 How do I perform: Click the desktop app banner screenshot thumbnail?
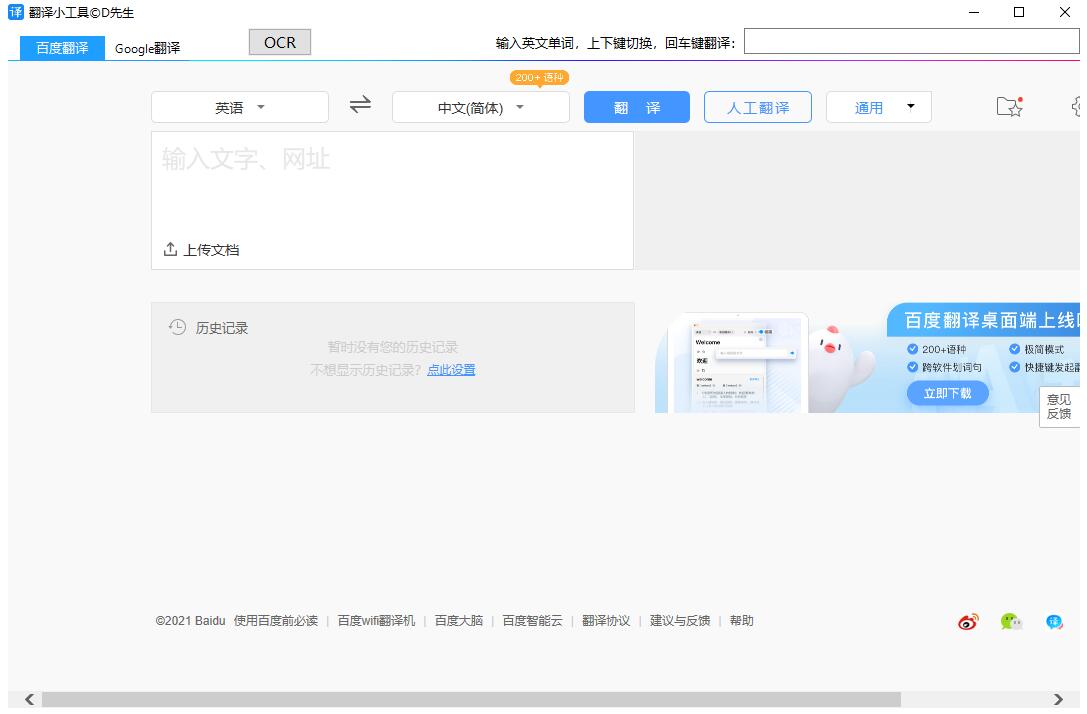(x=738, y=363)
